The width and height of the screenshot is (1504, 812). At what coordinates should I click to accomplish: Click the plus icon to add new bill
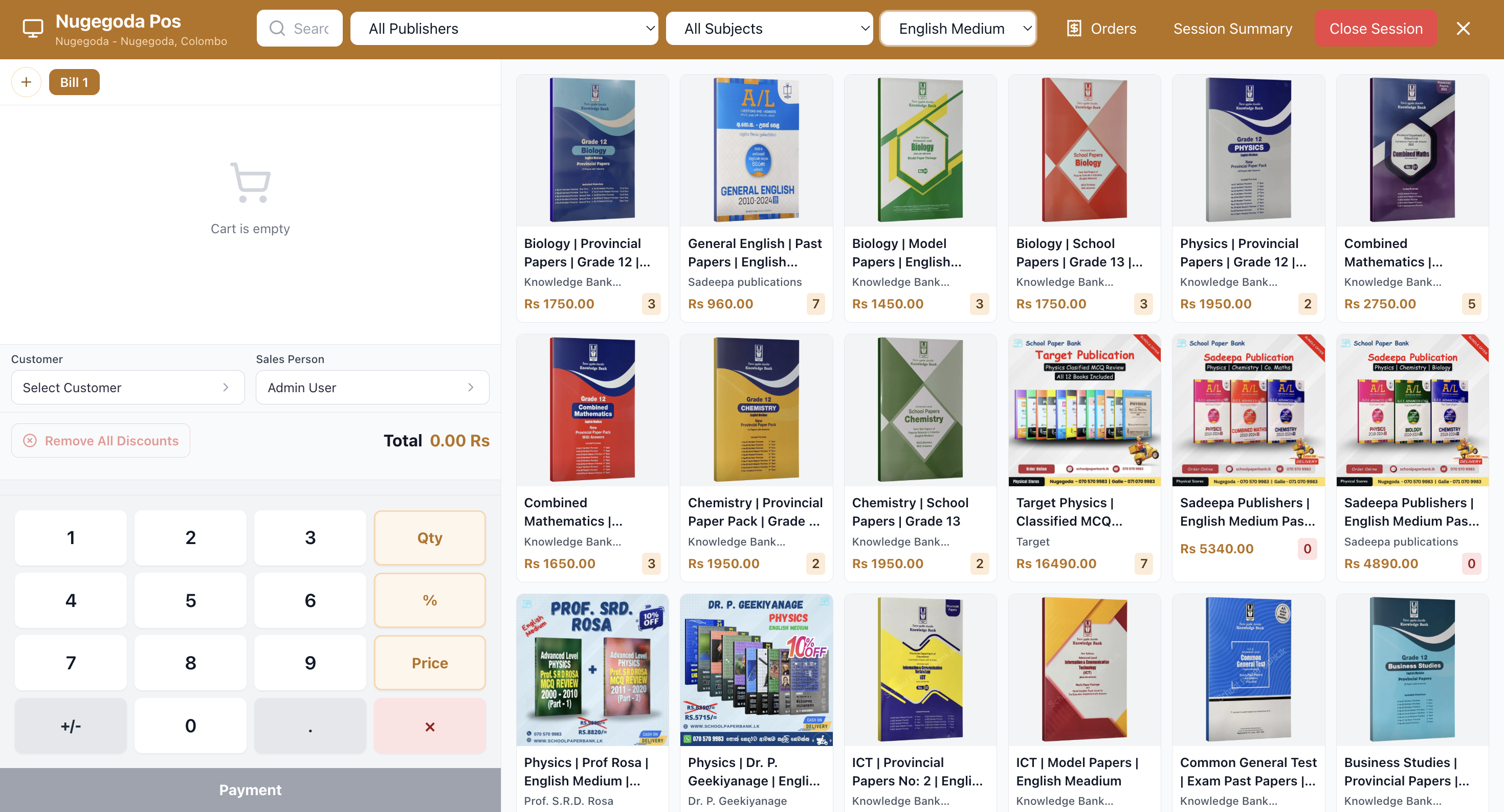(x=26, y=82)
